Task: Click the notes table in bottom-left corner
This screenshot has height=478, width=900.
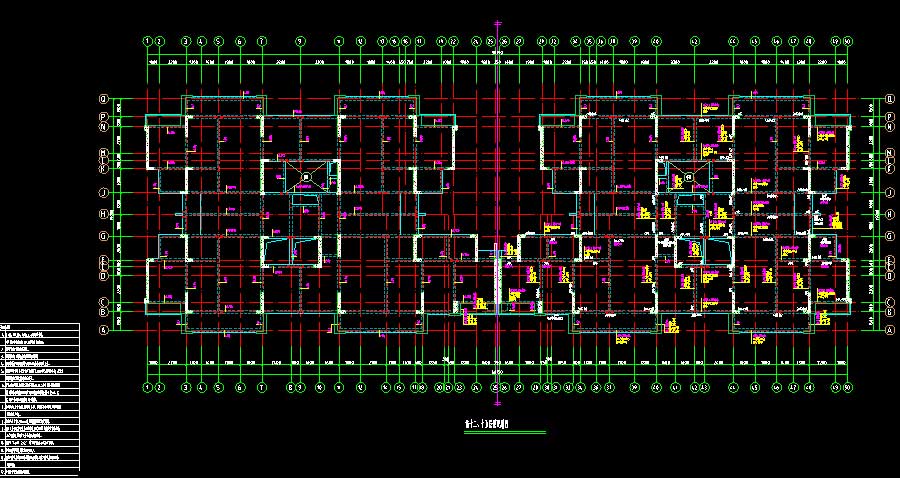Action: tap(38, 398)
